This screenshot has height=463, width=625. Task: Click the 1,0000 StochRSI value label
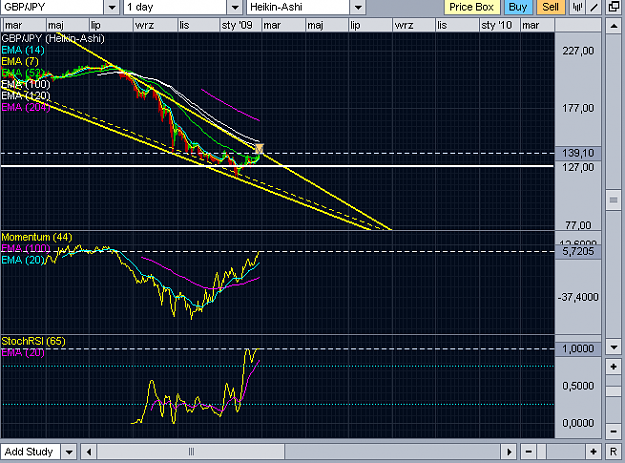click(x=578, y=349)
